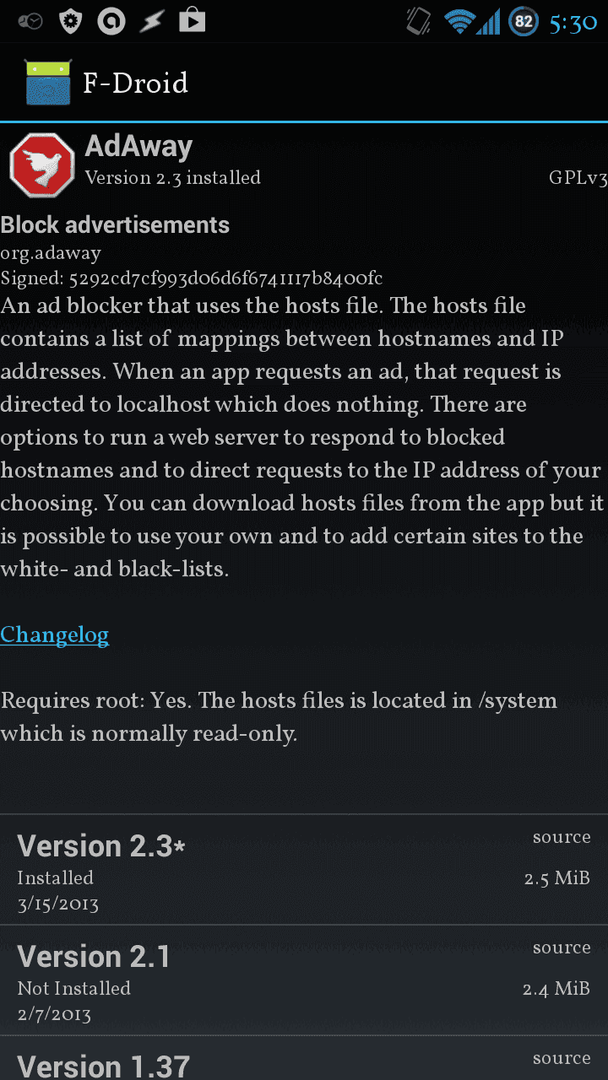Tap the F-Droid app logo icon

[x=48, y=83]
